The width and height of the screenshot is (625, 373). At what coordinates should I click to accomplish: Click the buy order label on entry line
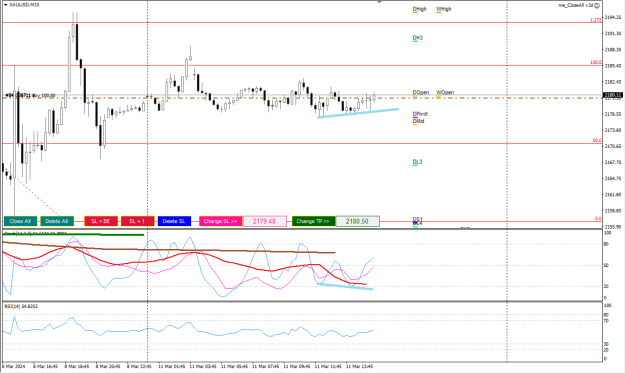(x=30, y=96)
